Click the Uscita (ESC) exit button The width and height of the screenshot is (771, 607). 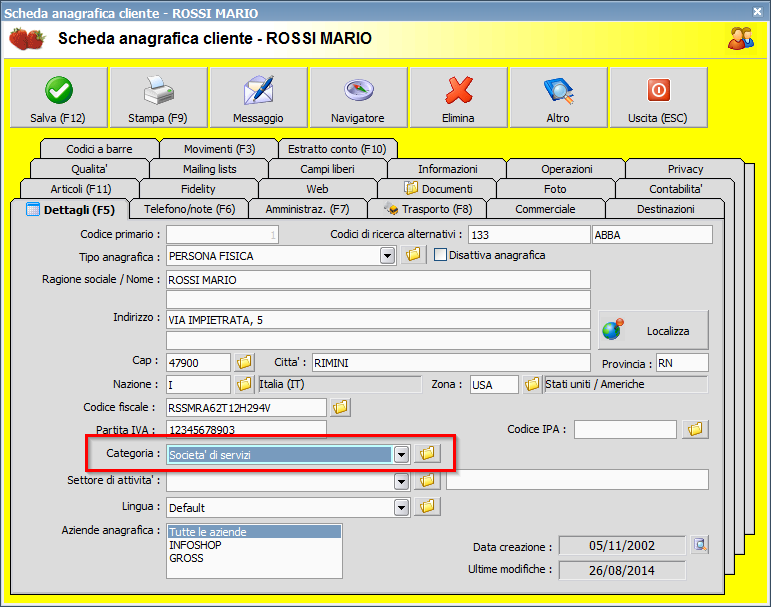[x=658, y=97]
